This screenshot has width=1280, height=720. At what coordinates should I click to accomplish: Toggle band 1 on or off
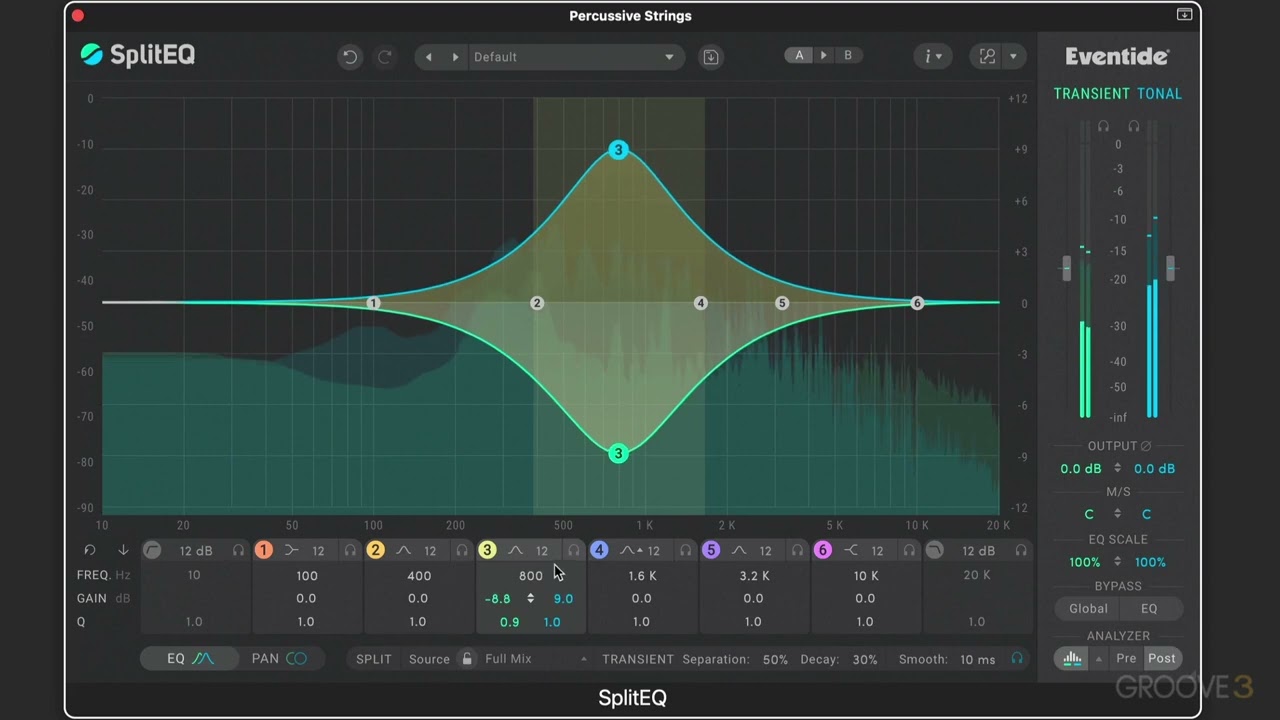[x=263, y=550]
